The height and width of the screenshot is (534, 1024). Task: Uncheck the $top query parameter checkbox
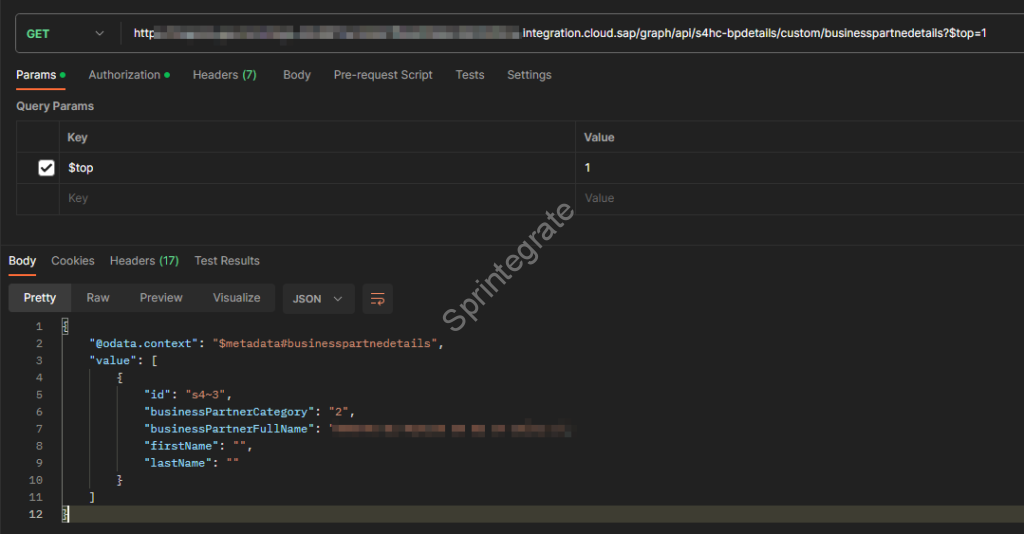(46, 168)
